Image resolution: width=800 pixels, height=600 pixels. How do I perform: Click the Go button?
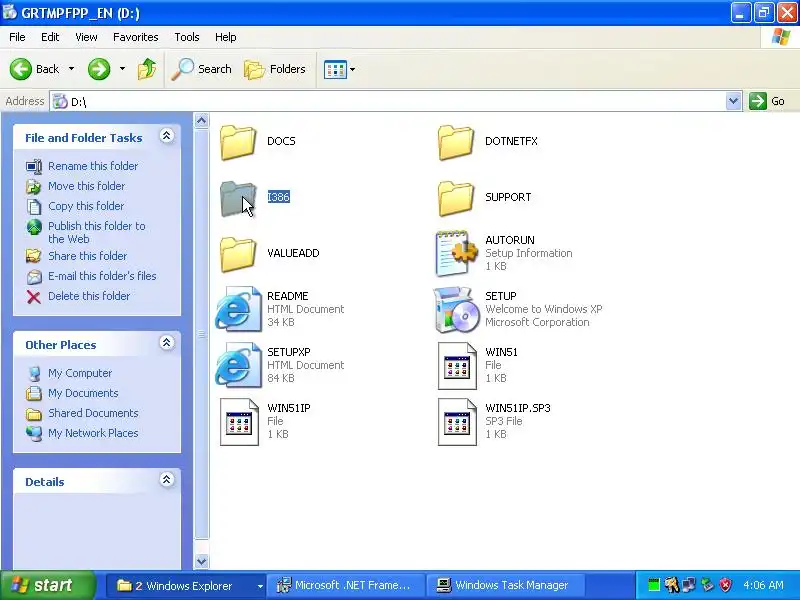(x=768, y=101)
